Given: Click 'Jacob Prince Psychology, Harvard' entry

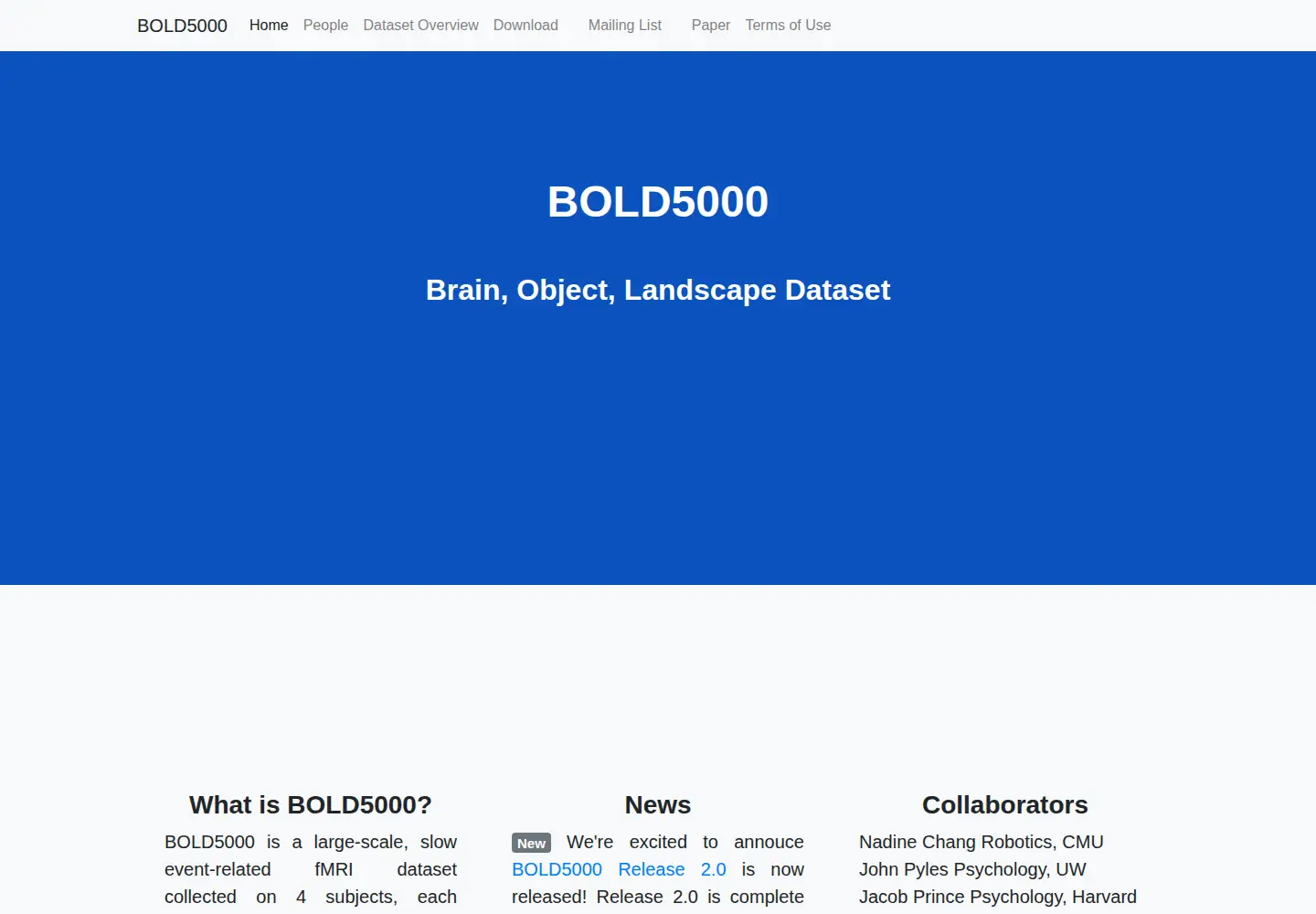Looking at the screenshot, I should coord(998,897).
